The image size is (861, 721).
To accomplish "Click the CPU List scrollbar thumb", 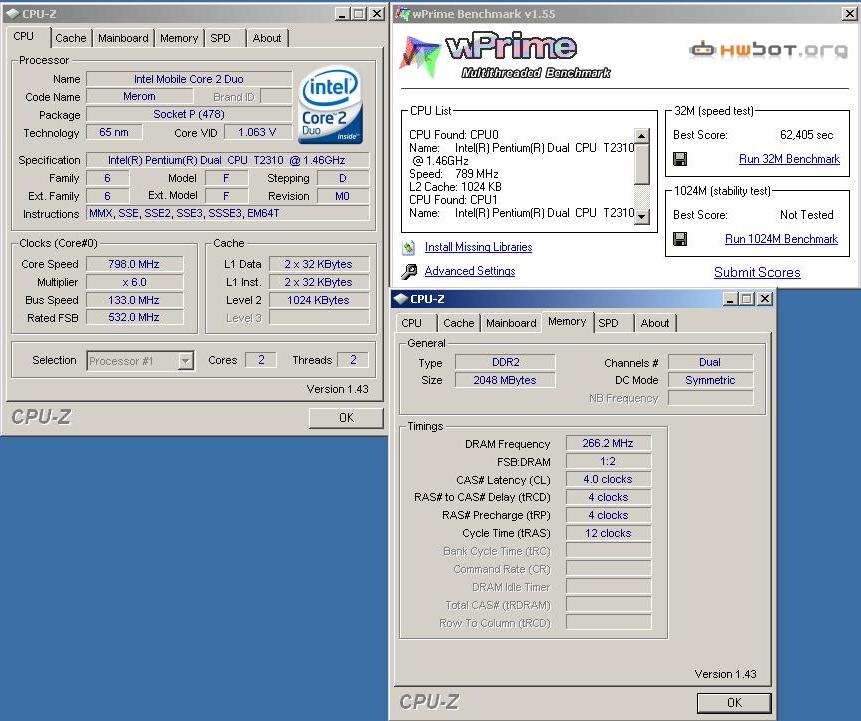I will [x=641, y=164].
